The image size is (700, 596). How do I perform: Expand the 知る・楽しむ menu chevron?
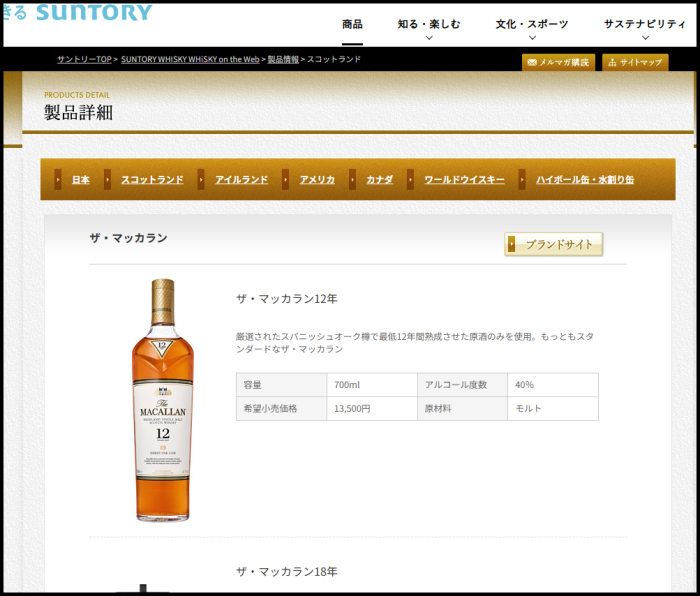click(429, 38)
